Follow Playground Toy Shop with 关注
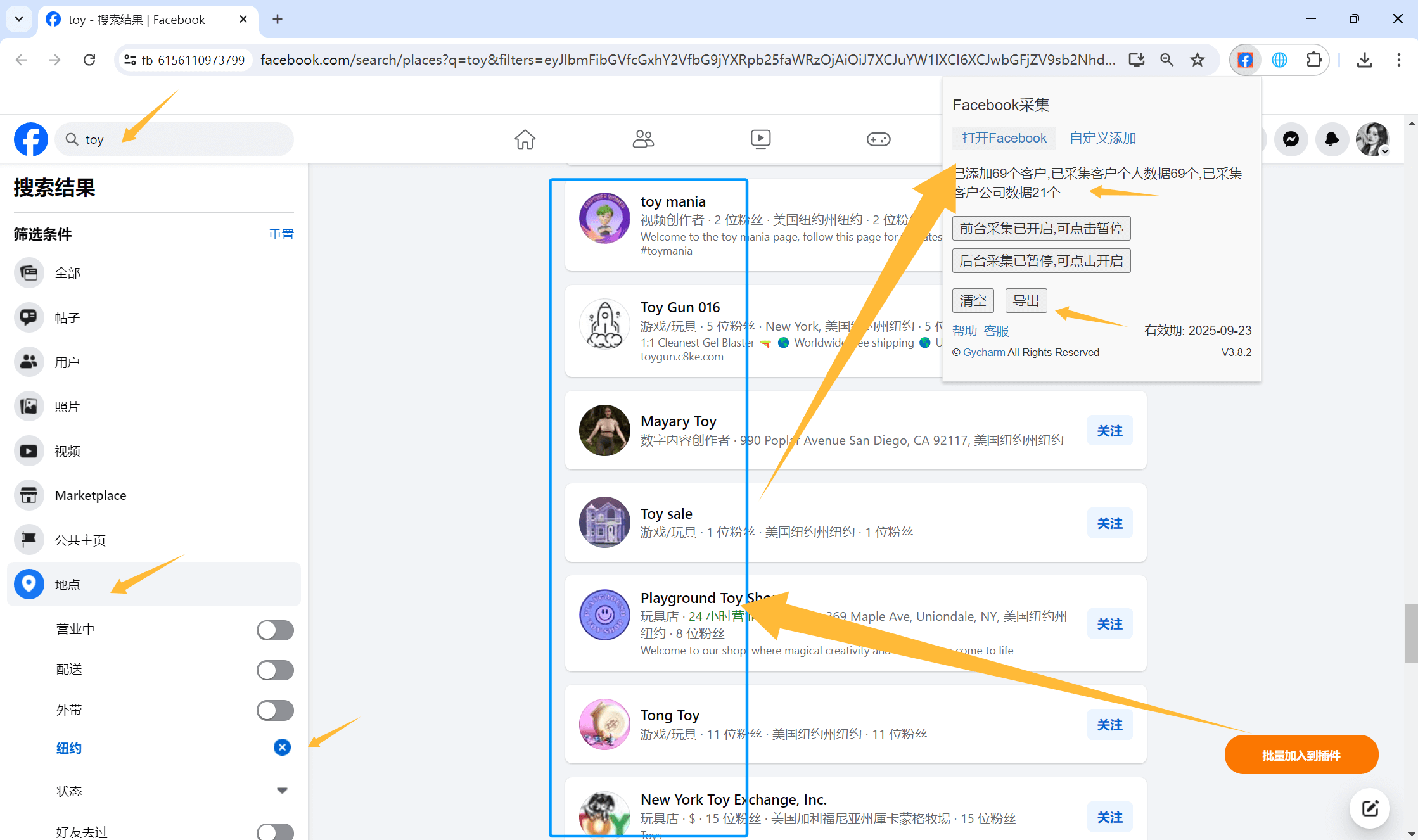Image resolution: width=1418 pixels, height=840 pixels. click(x=1109, y=624)
